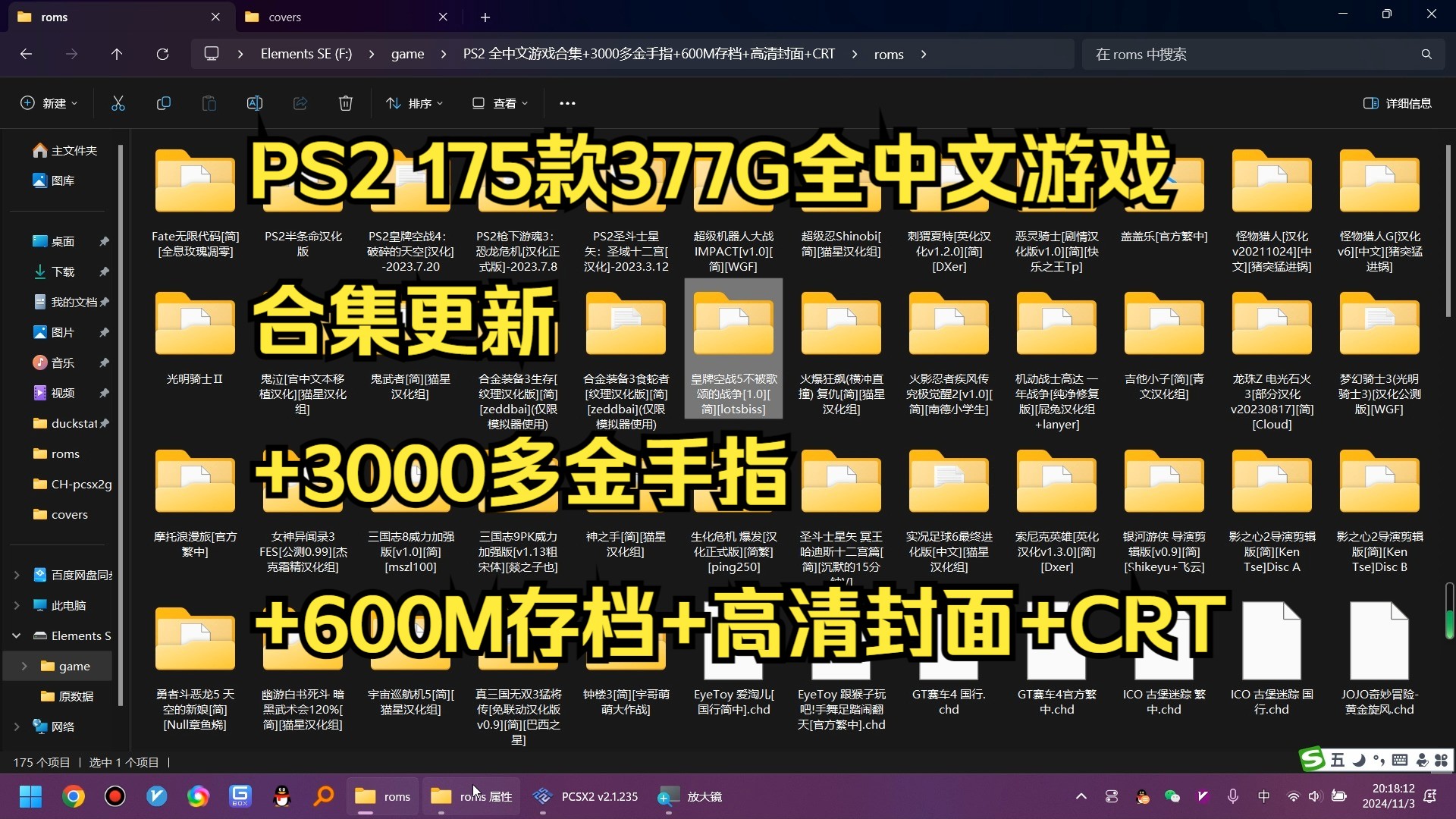Expand the Network tree node
Viewport: 1456px width, 819px height.
[17, 726]
